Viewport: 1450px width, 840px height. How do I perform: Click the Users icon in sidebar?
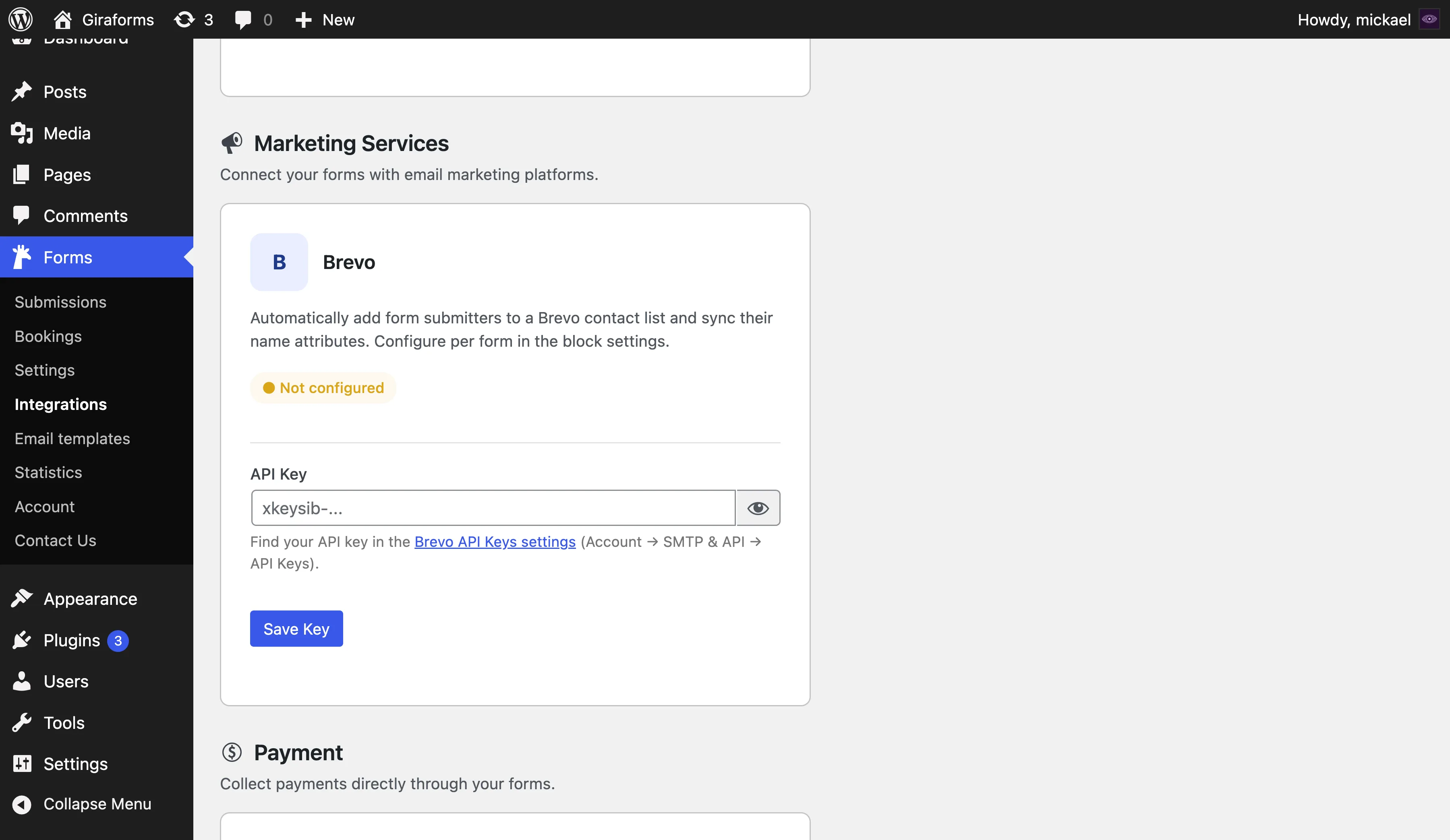23,681
